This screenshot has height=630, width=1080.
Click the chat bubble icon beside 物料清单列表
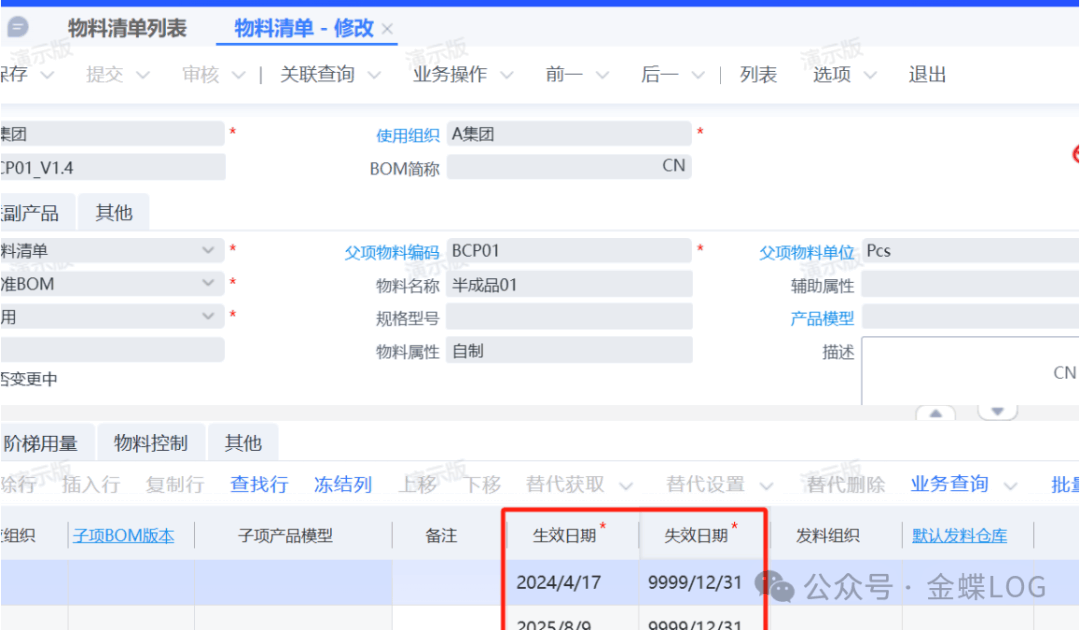pos(18,28)
